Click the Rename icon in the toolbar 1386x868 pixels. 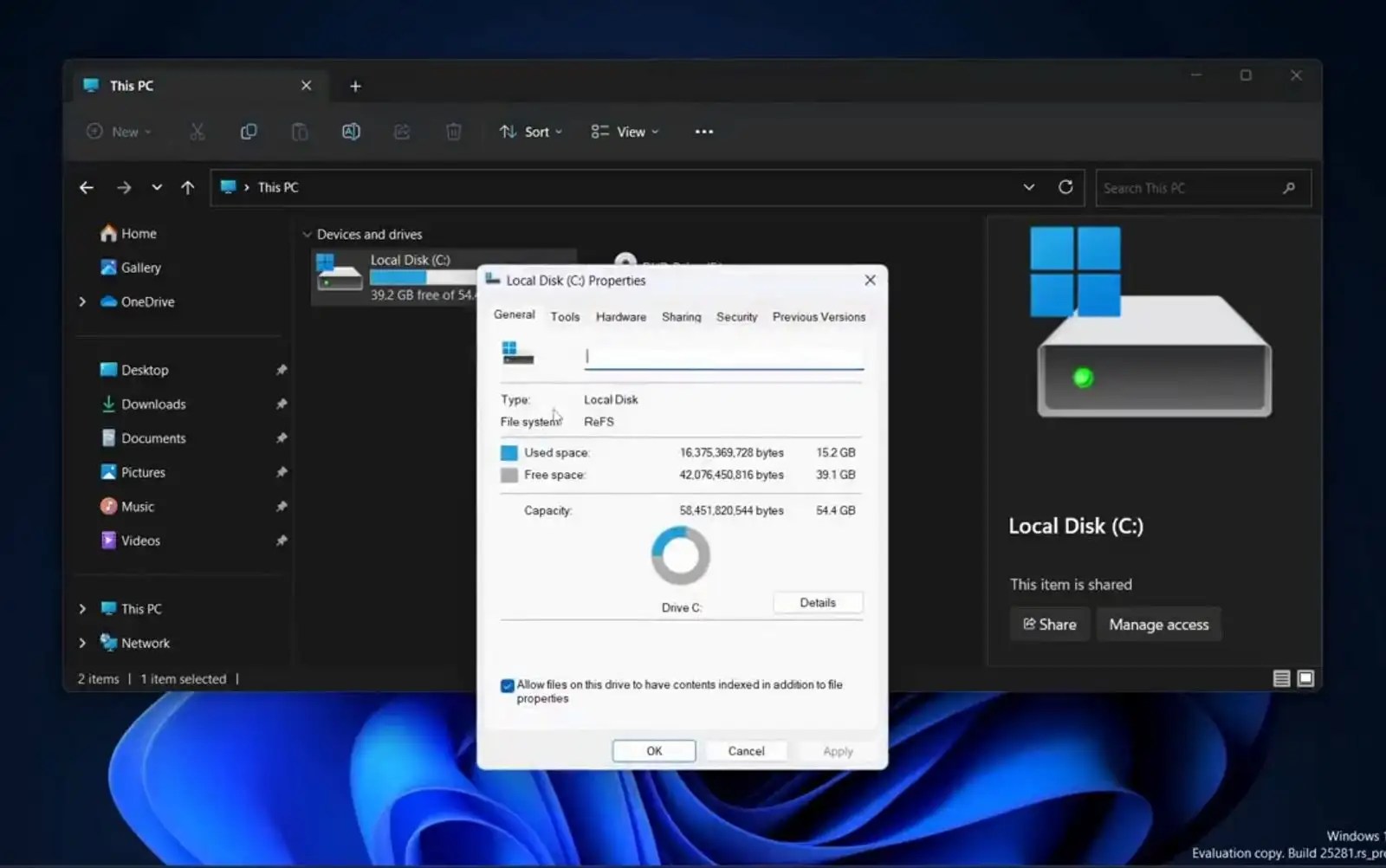tap(351, 132)
